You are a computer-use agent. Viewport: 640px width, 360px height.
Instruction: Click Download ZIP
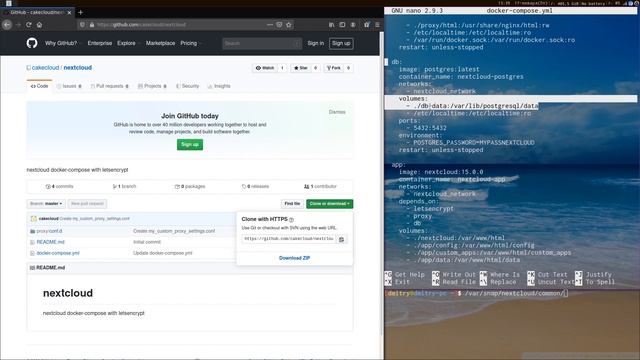point(294,258)
